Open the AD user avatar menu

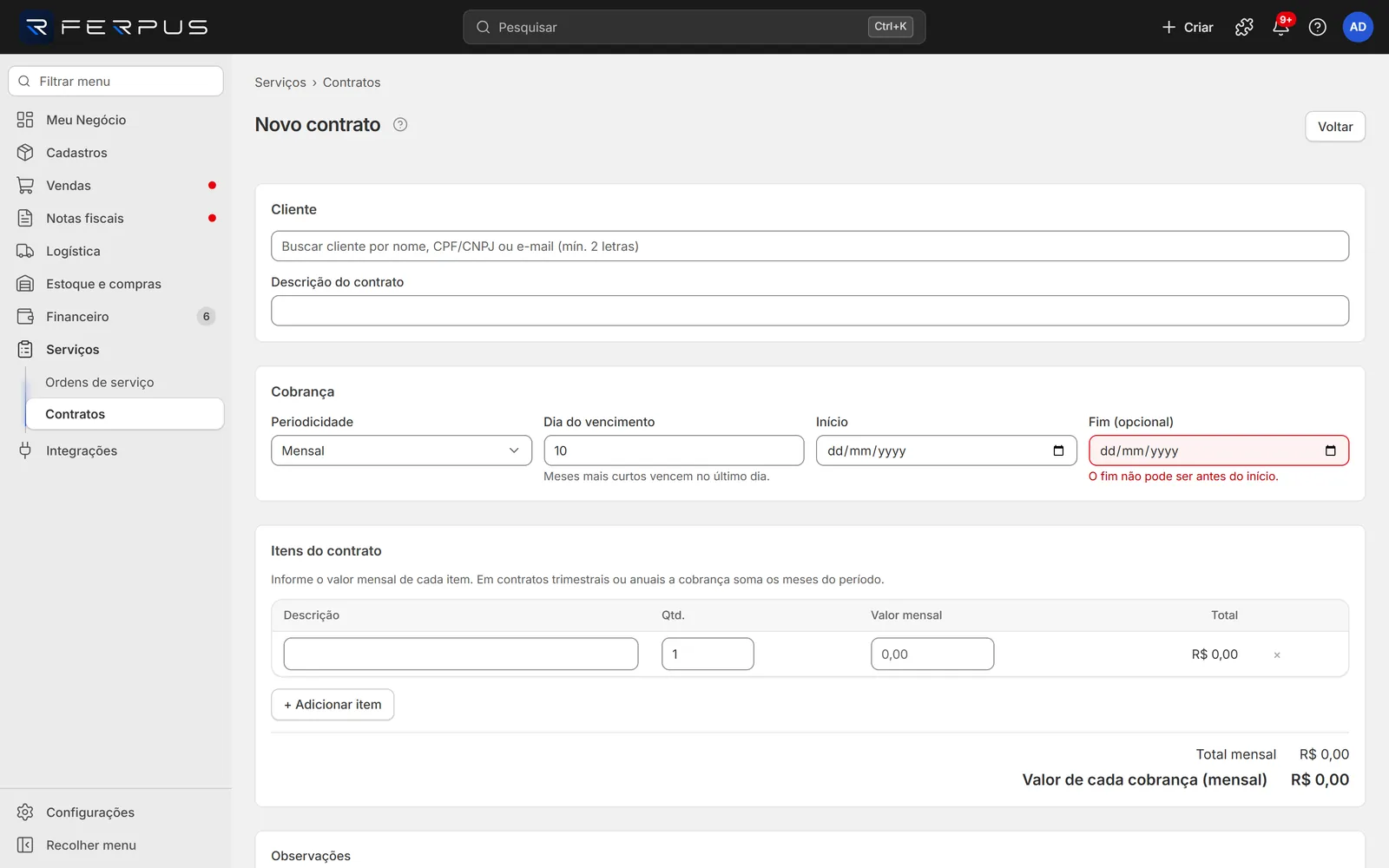click(x=1358, y=27)
